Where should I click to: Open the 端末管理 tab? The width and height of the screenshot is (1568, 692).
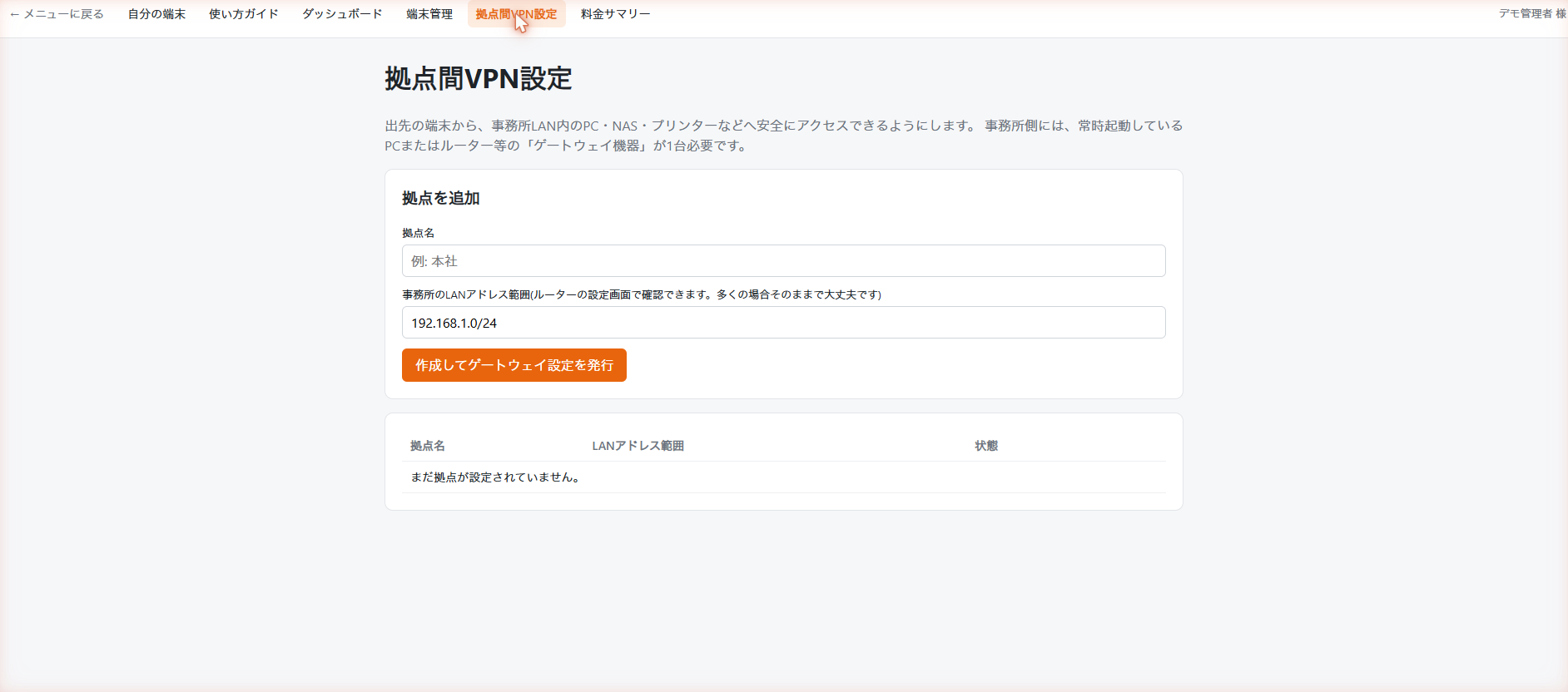pyautogui.click(x=429, y=14)
